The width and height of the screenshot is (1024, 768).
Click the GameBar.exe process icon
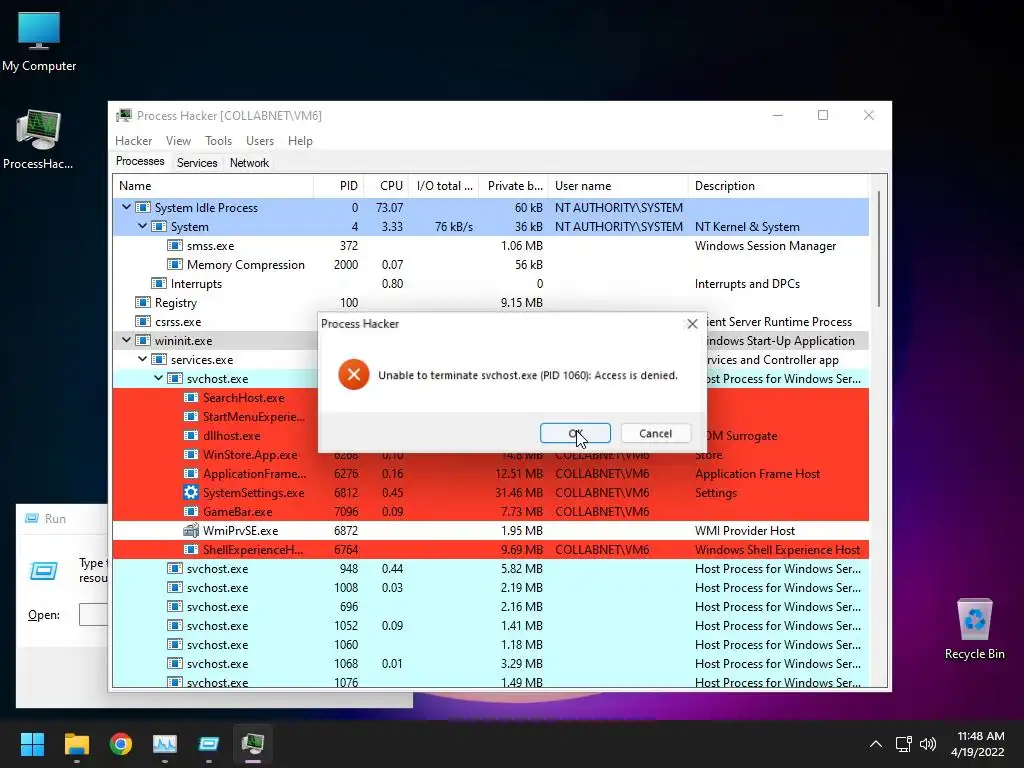click(191, 511)
